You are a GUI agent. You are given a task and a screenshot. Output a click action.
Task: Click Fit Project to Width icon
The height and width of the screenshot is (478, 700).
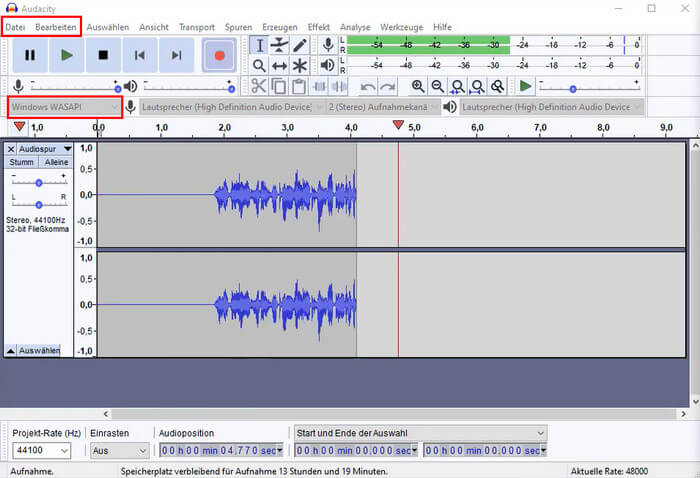click(x=478, y=86)
